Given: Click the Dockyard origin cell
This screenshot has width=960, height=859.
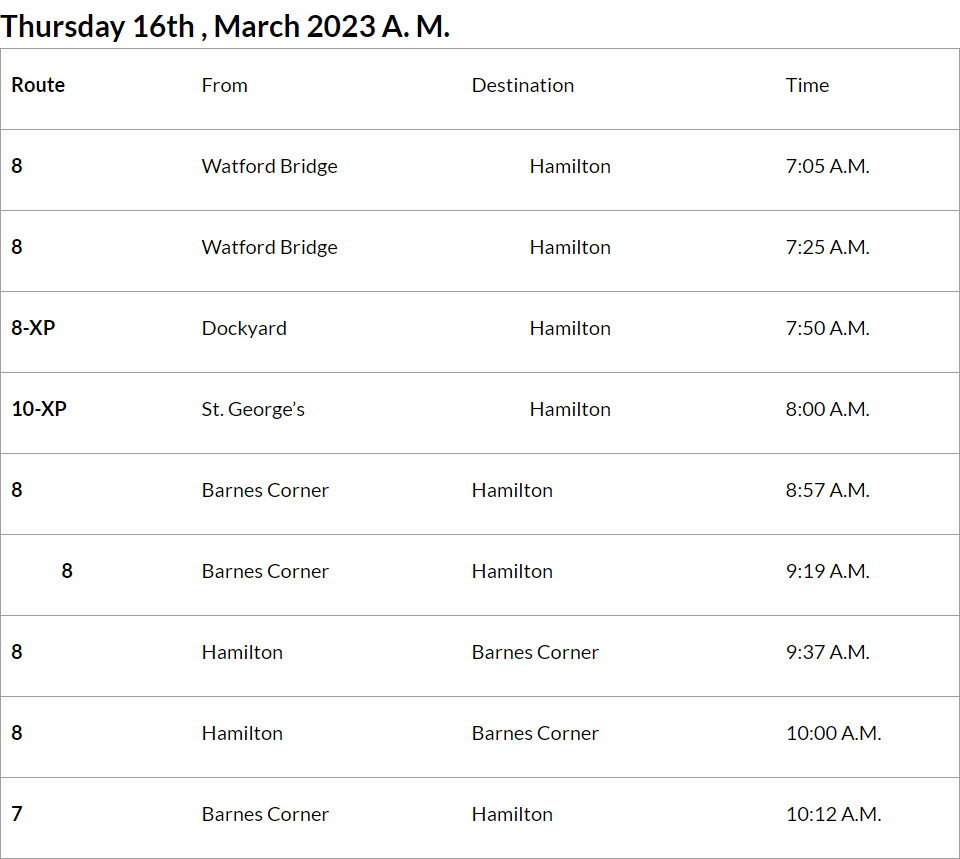Looking at the screenshot, I should (244, 329).
